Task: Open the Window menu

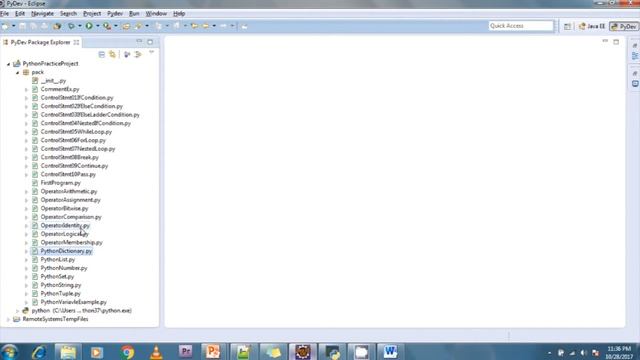Action: [x=156, y=13]
